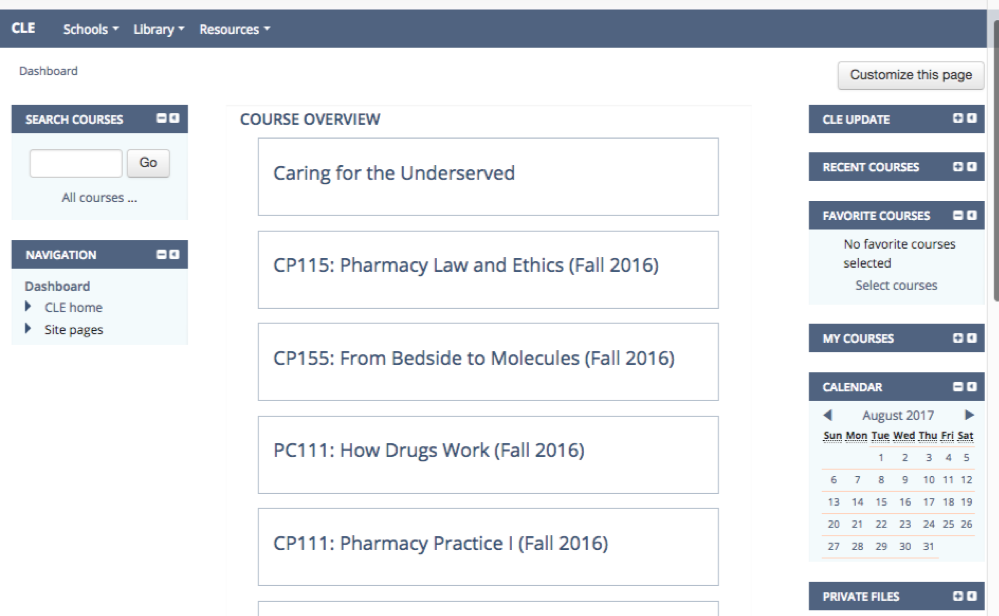
Task: Go to previous month in calendar
Action: (x=828, y=414)
